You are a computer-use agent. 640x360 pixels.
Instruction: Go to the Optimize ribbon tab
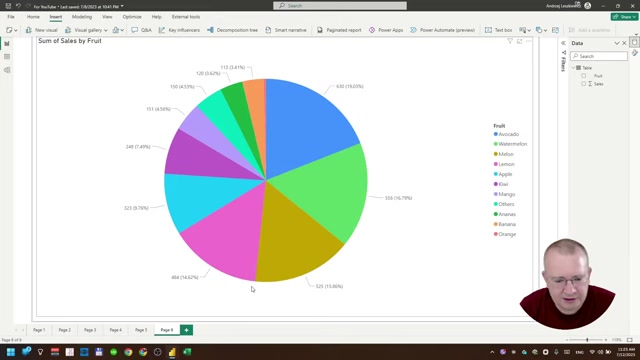pyautogui.click(x=132, y=17)
